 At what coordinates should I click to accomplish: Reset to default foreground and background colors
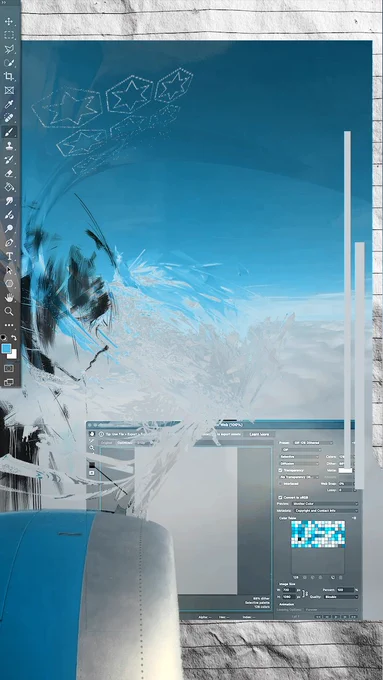[4, 337]
